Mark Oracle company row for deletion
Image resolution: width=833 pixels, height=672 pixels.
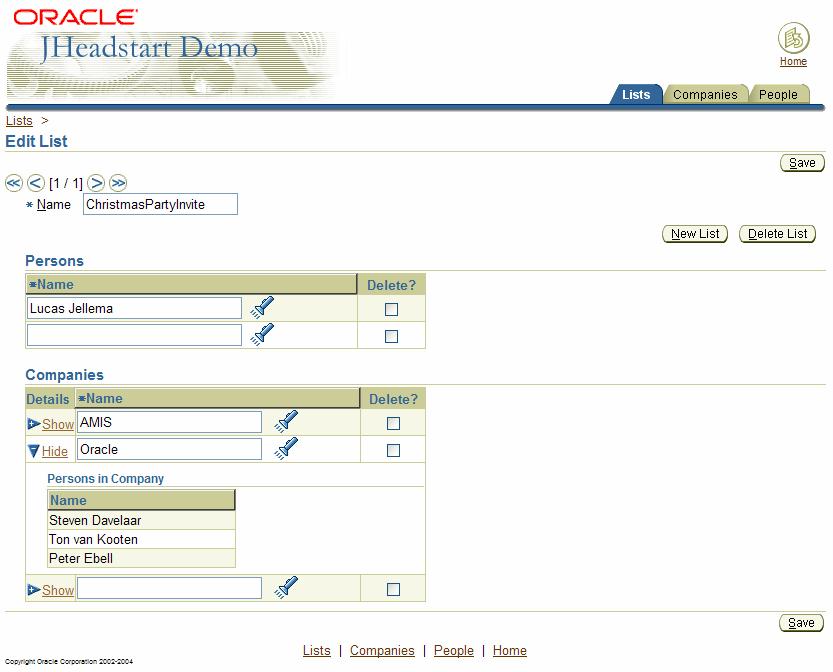point(393,451)
